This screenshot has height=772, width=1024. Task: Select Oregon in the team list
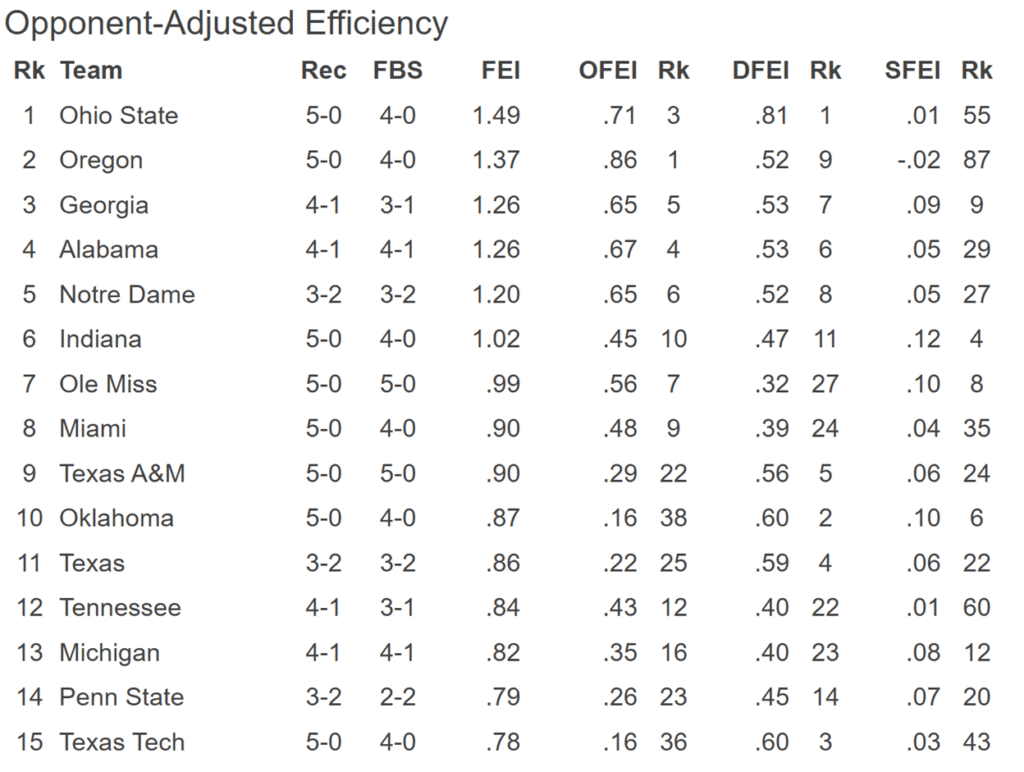(x=101, y=160)
